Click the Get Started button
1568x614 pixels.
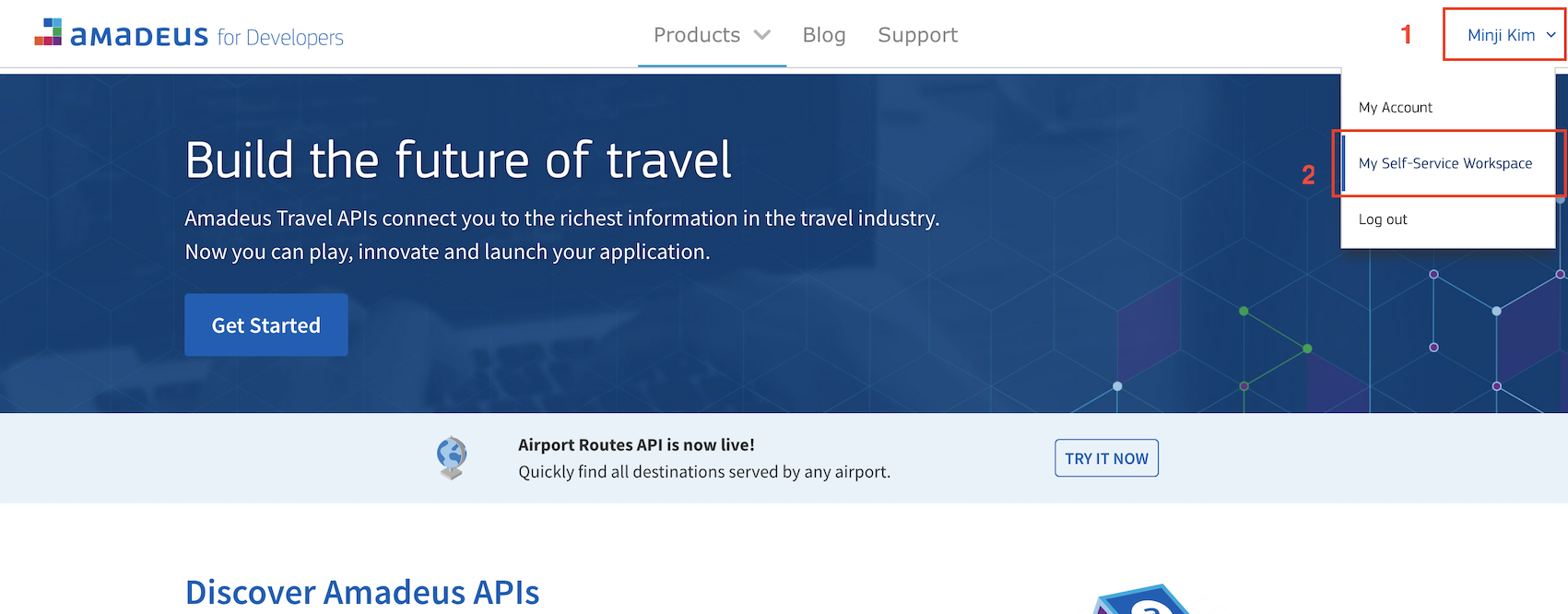pyautogui.click(x=266, y=325)
